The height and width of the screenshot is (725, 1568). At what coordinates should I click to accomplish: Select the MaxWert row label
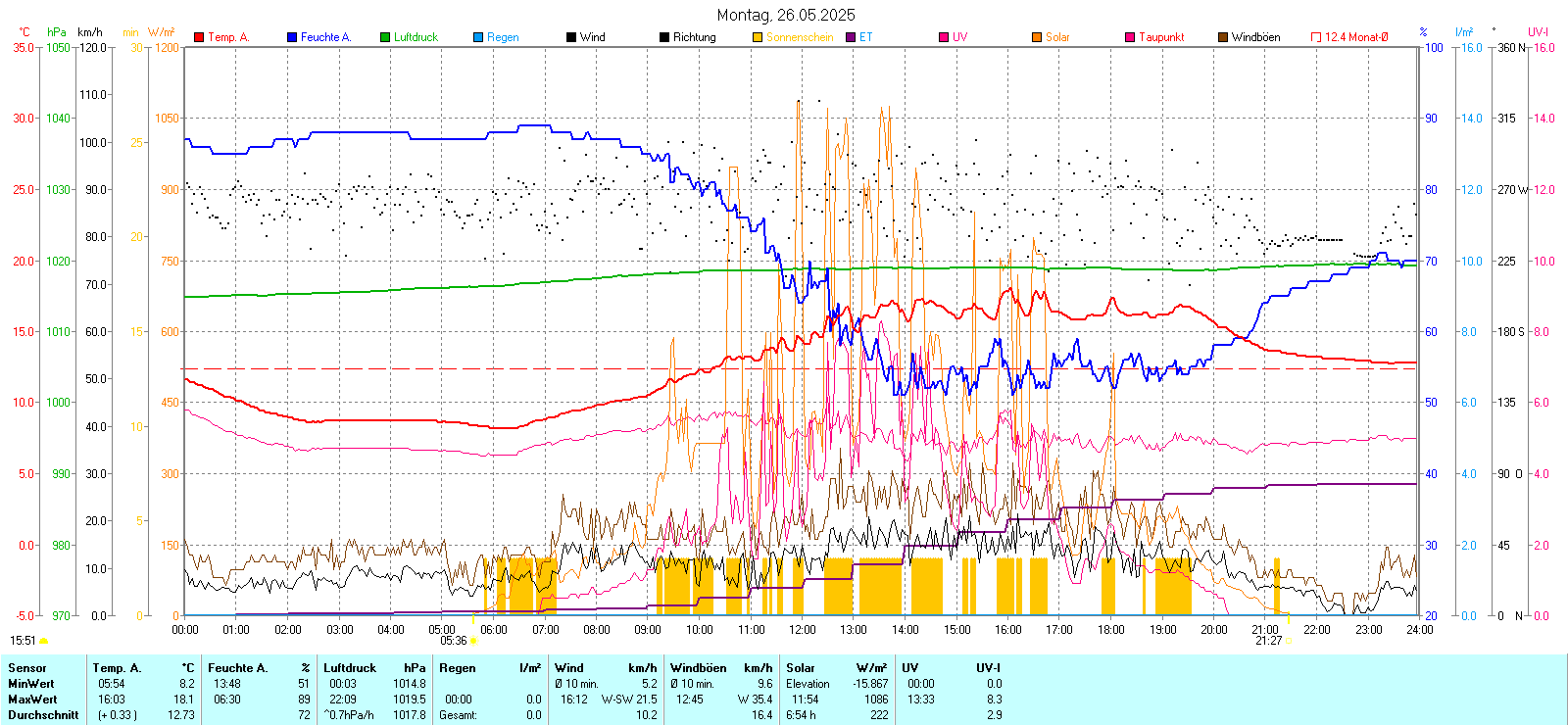tap(32, 700)
